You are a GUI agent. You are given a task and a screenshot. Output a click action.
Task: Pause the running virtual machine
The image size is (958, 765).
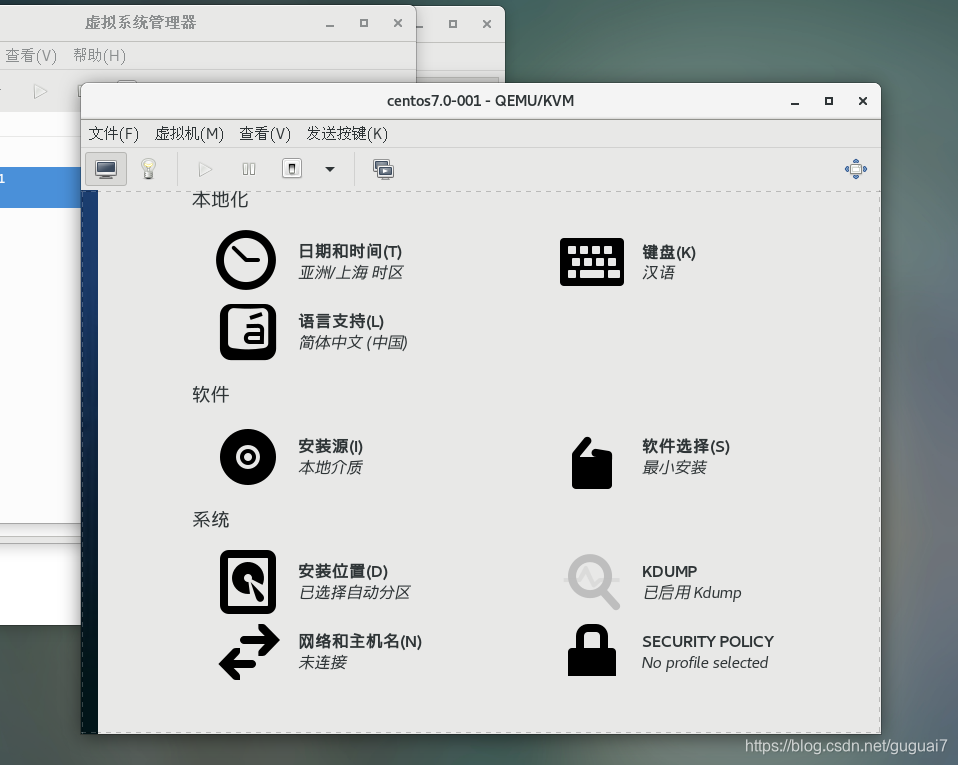(x=248, y=168)
